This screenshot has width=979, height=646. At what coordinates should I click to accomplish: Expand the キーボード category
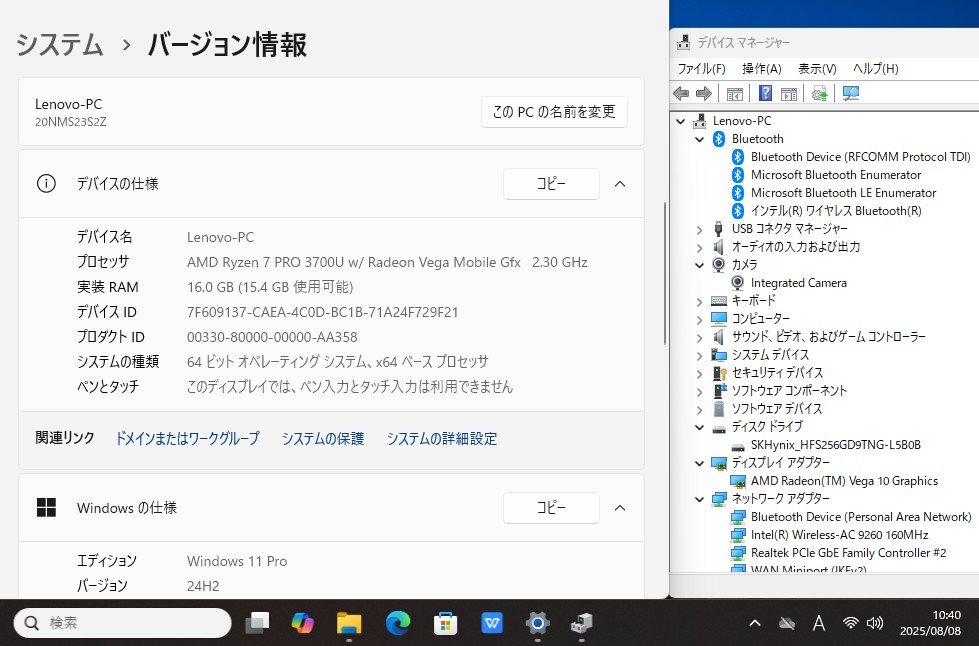point(699,301)
